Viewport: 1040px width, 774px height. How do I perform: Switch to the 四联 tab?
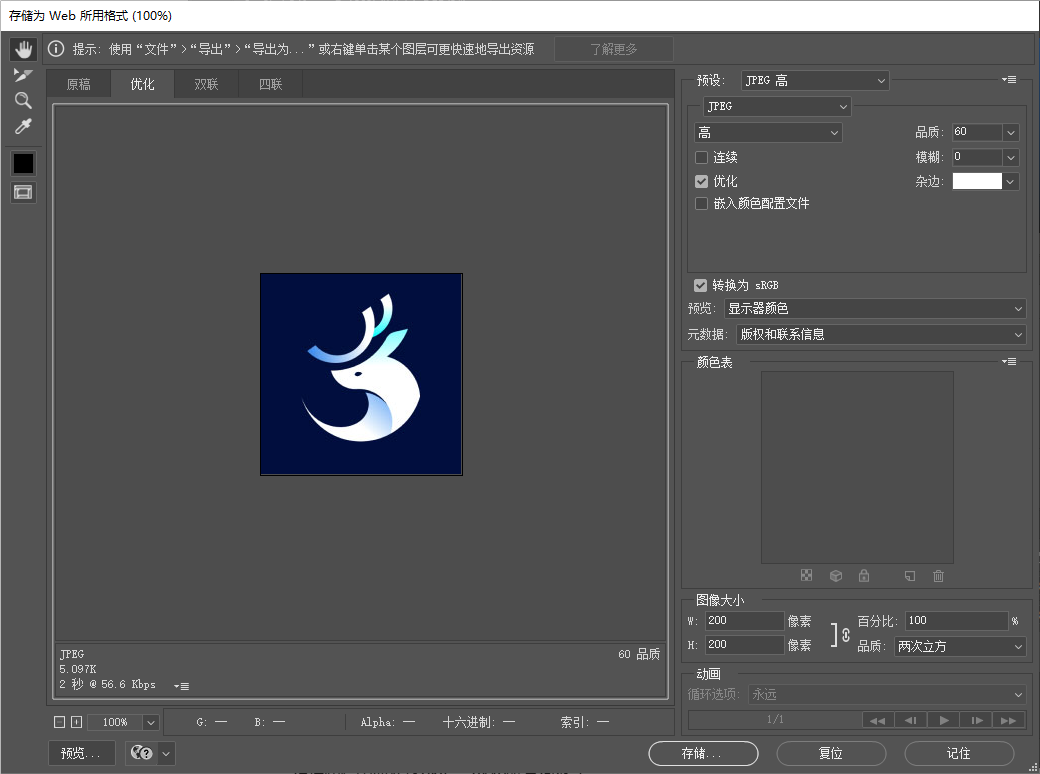270,84
